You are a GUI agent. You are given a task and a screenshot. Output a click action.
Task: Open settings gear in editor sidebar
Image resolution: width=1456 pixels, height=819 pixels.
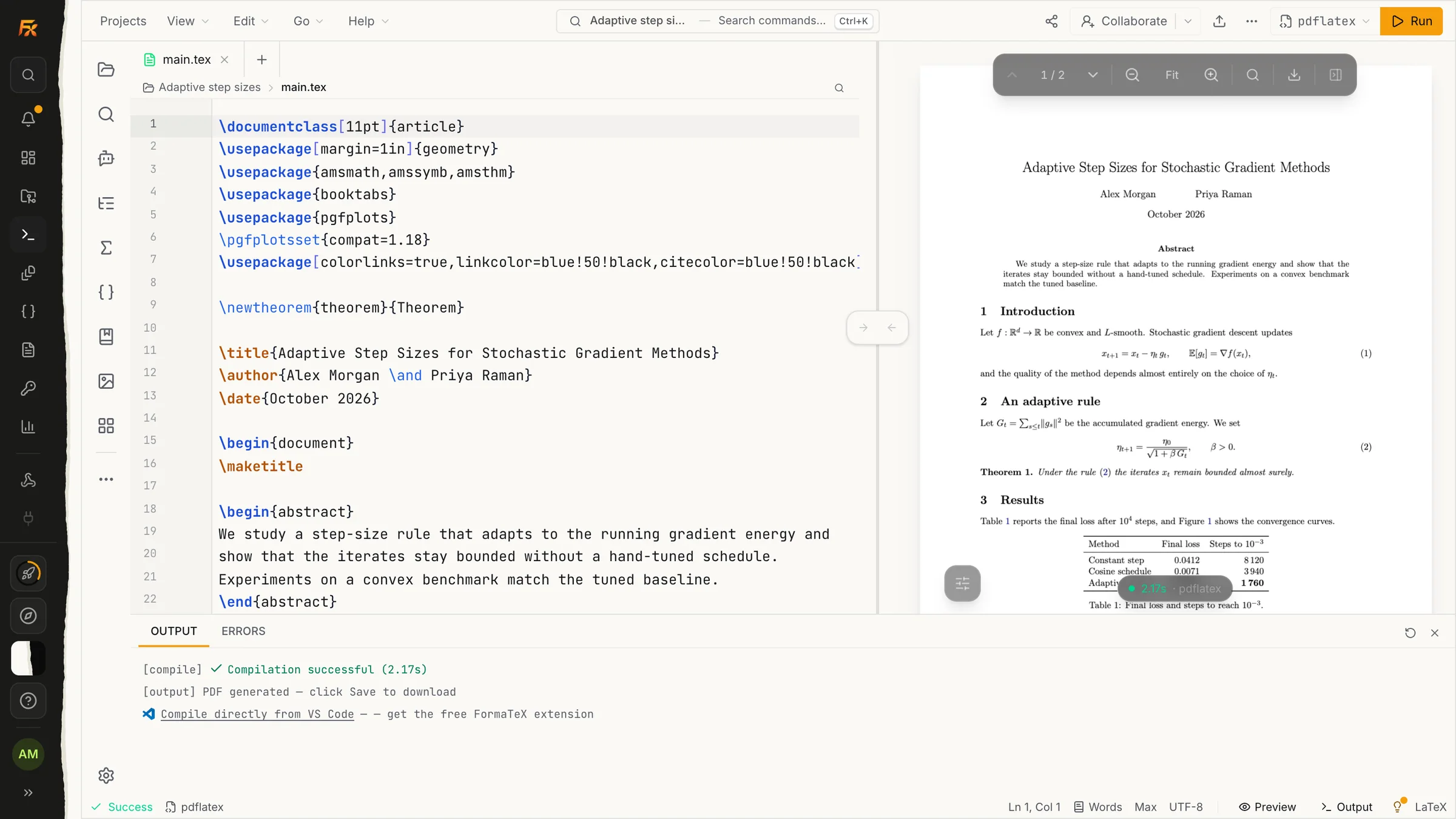(106, 775)
